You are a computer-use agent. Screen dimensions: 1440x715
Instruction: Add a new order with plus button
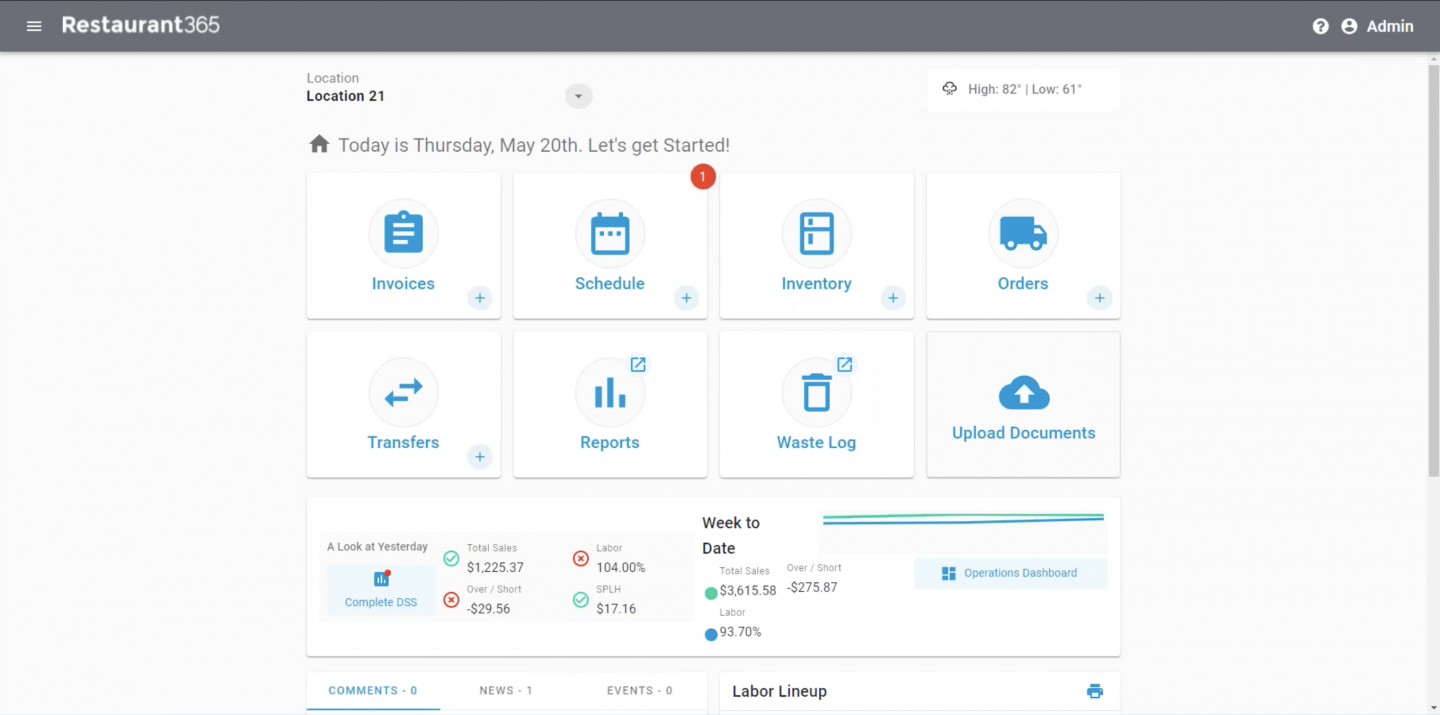[1099, 298]
